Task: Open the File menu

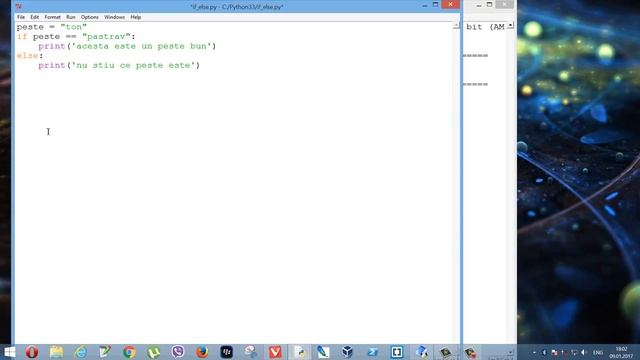Action: [21, 17]
